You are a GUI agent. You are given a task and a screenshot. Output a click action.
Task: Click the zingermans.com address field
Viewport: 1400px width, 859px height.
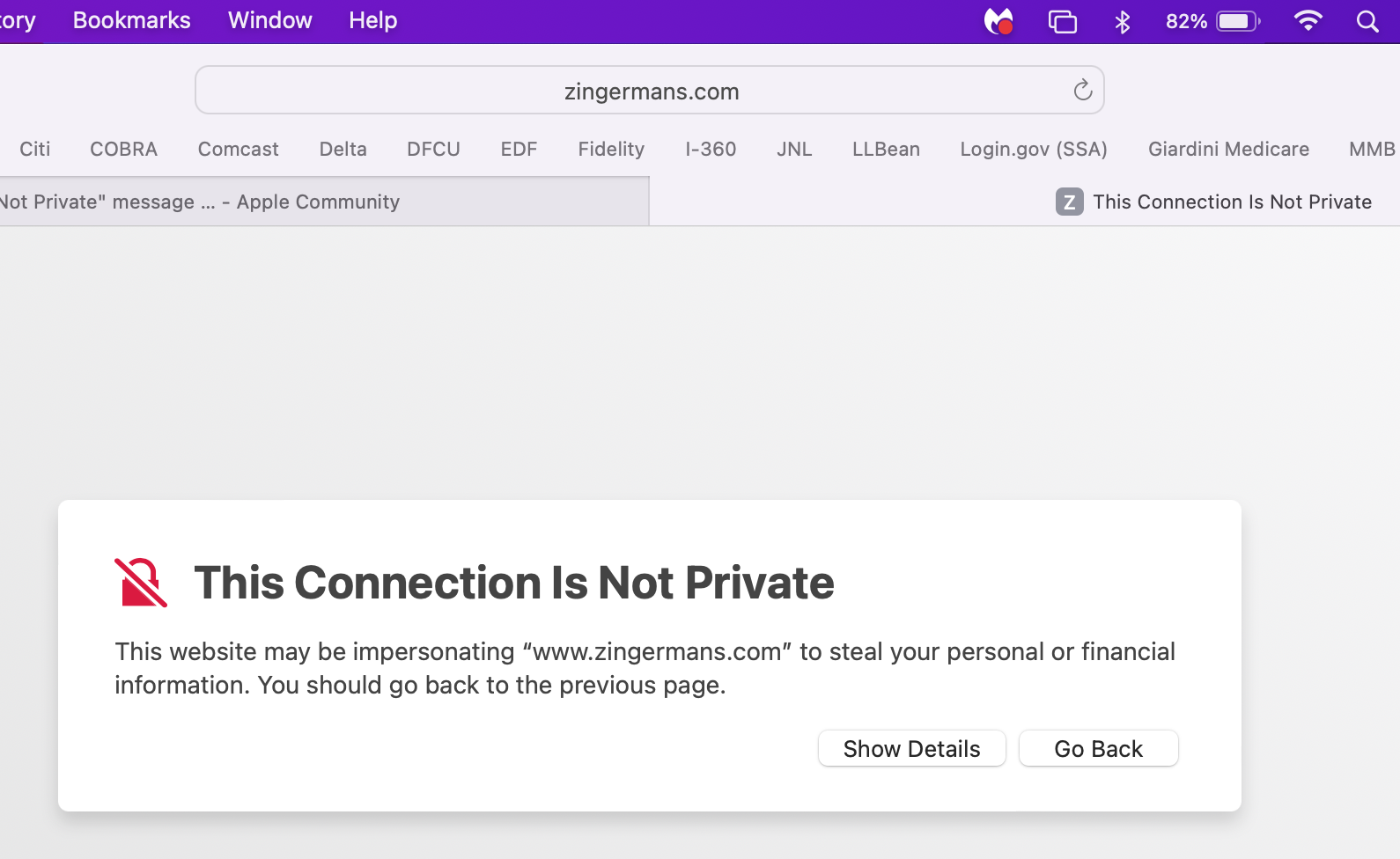[x=650, y=91]
